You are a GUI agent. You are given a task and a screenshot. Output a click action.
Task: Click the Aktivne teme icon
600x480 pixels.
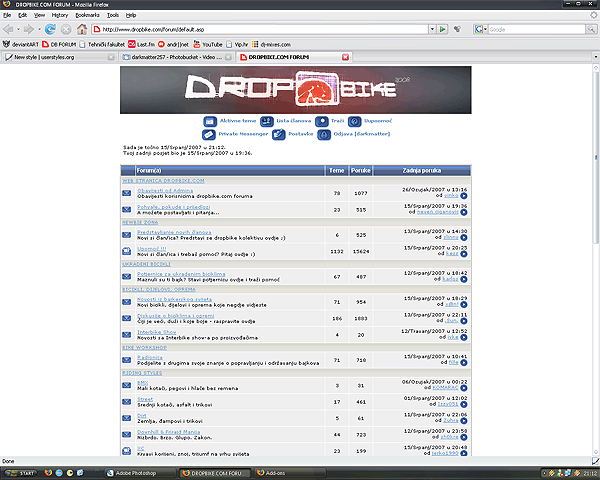(x=210, y=121)
